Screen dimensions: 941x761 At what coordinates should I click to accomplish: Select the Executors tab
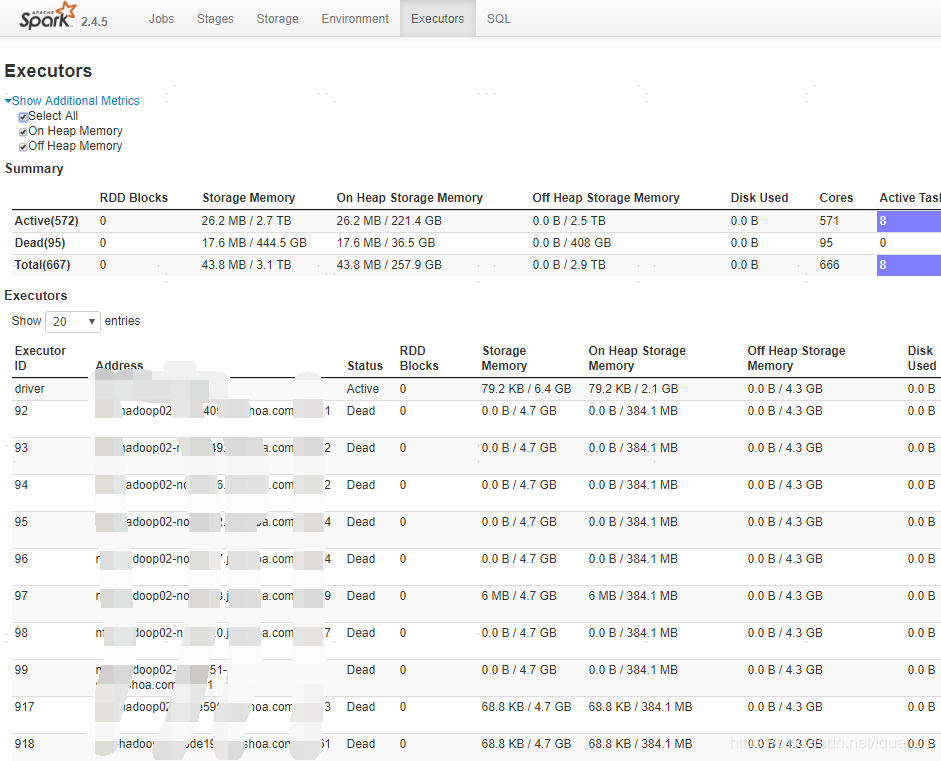pos(437,19)
